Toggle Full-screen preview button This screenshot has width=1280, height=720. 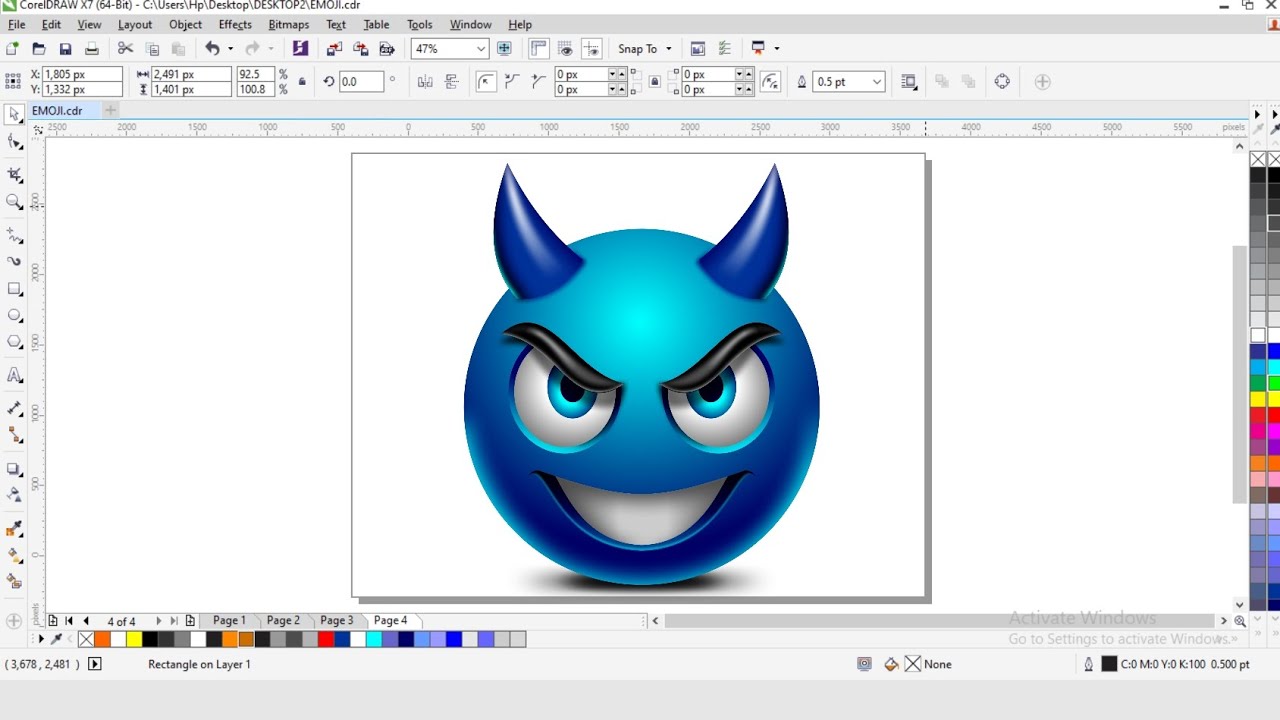pyautogui.click(x=504, y=48)
